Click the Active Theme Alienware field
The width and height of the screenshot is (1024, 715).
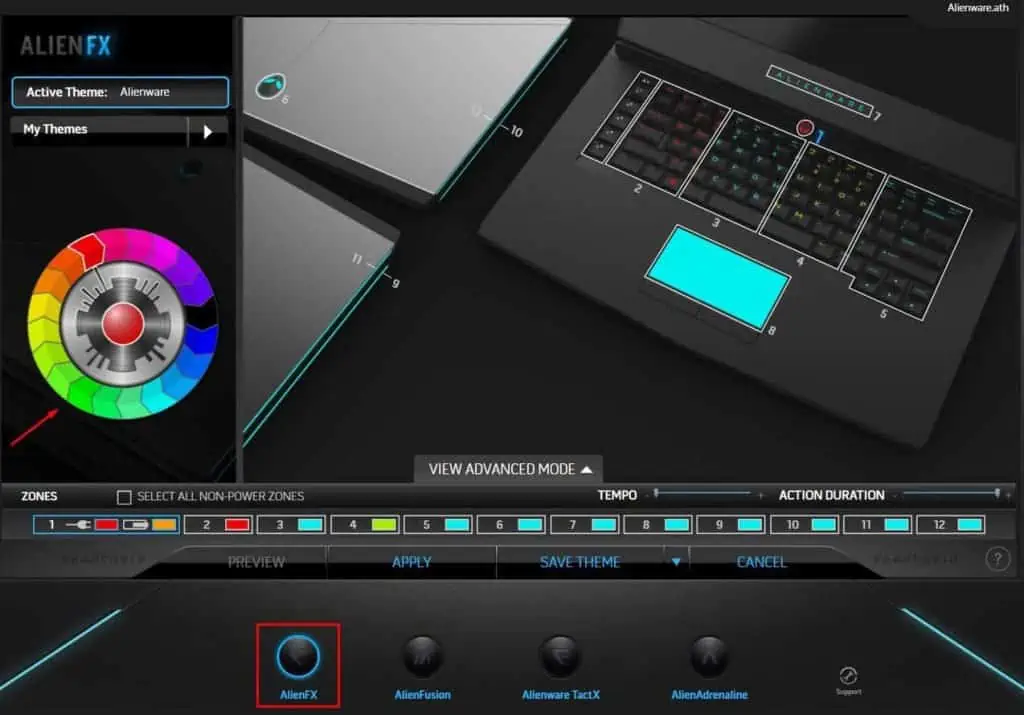pyautogui.click(x=118, y=92)
